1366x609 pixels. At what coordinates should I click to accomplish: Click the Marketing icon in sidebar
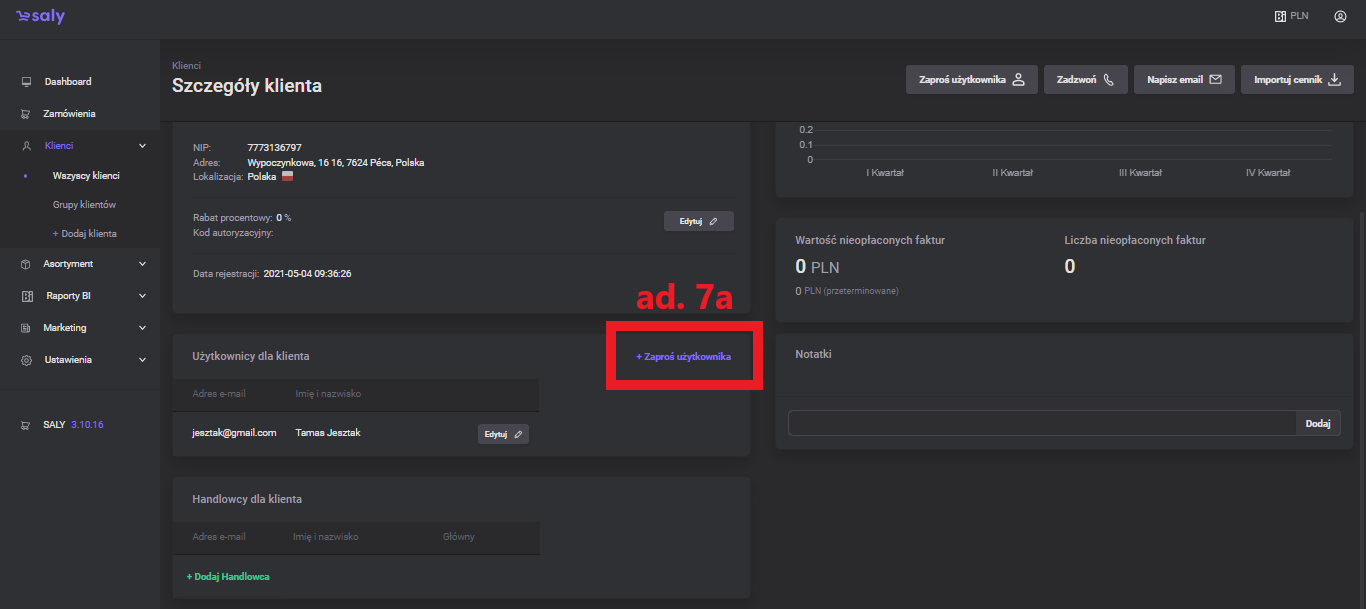pos(26,328)
